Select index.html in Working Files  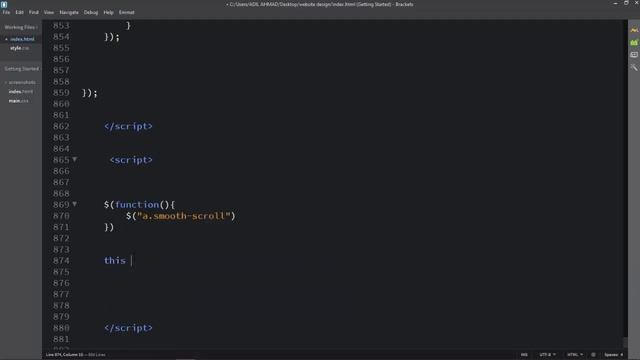pyautogui.click(x=22, y=39)
